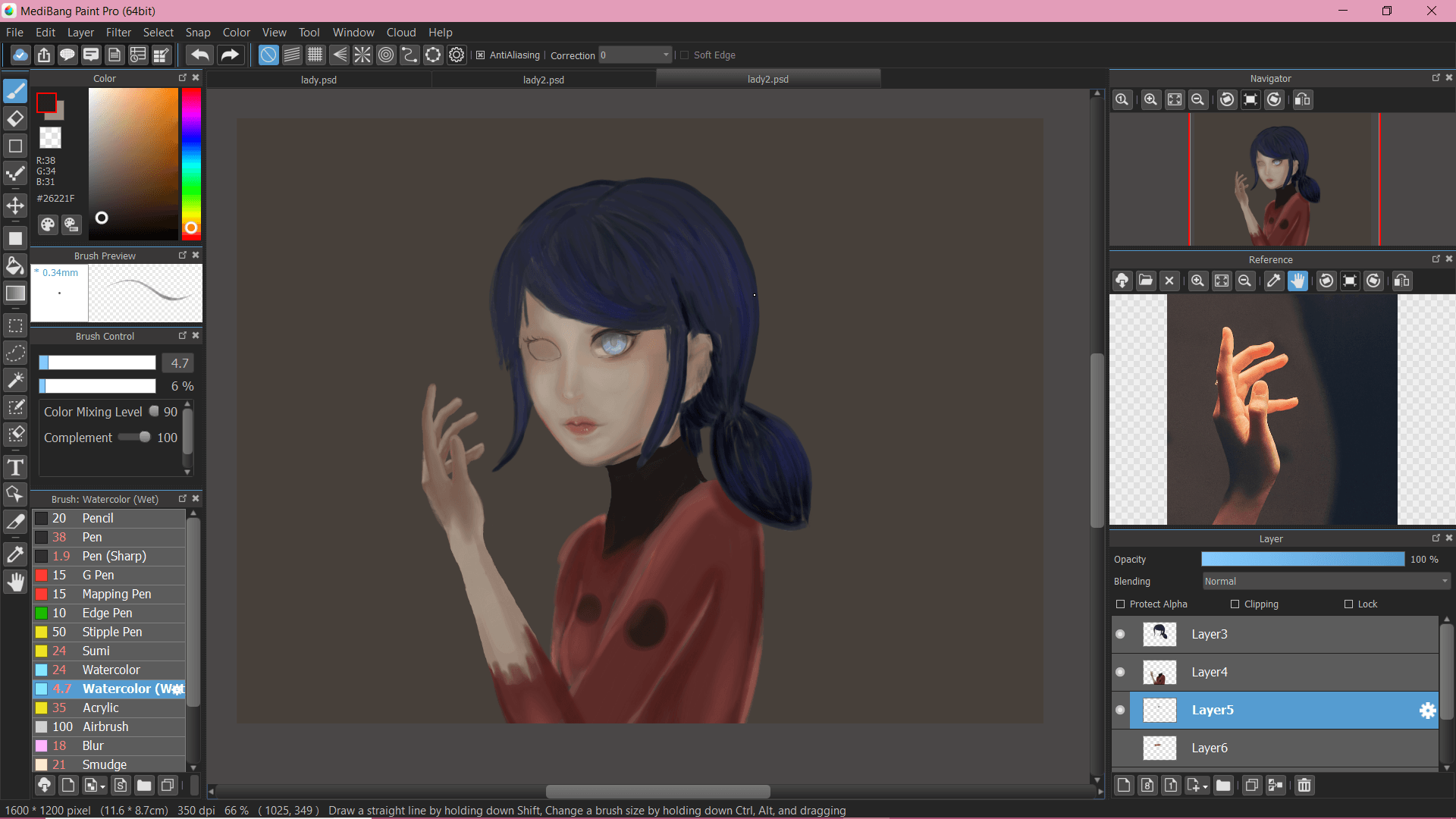Enable the layer Lock checkbox
This screenshot has width=1456, height=819.
pyautogui.click(x=1348, y=604)
